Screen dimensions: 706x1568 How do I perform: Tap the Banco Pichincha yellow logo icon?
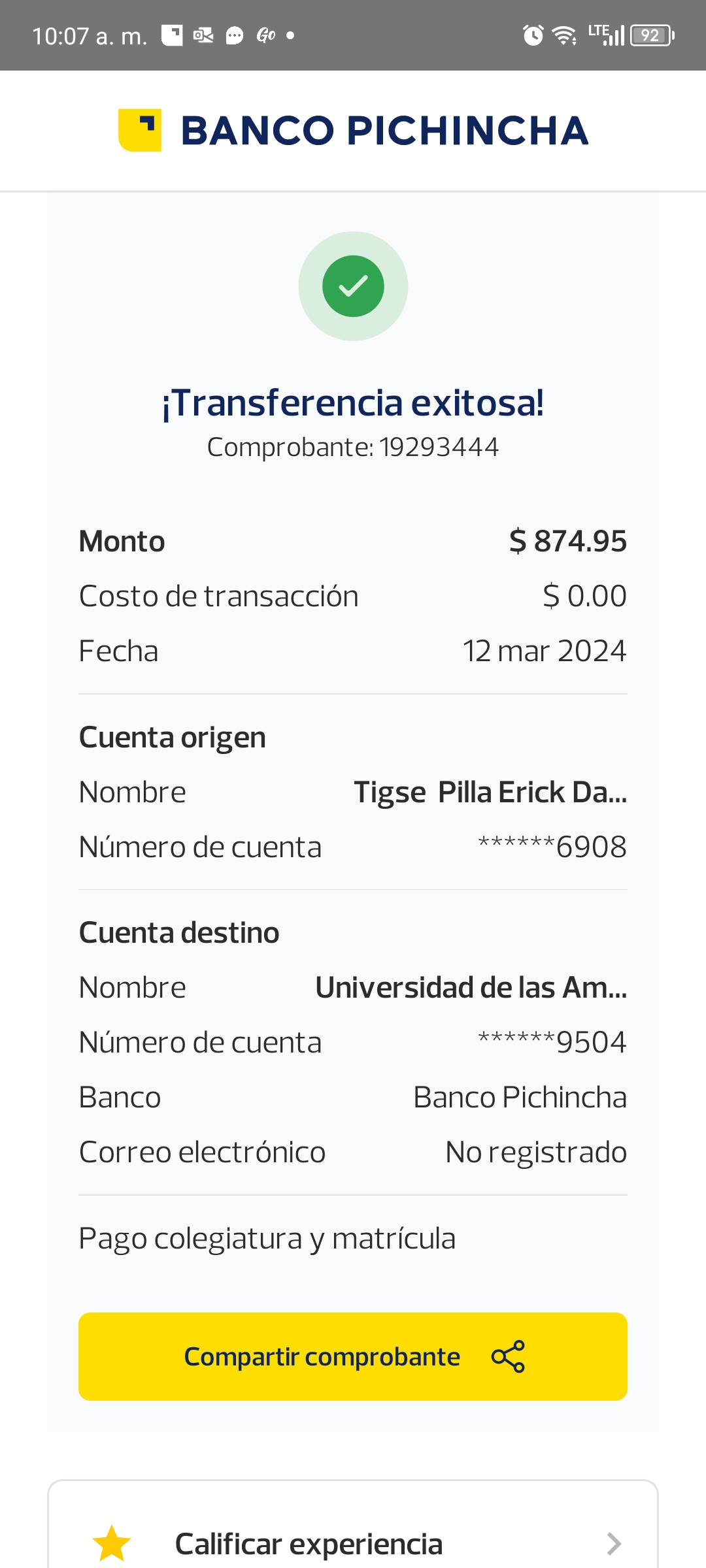[x=140, y=130]
